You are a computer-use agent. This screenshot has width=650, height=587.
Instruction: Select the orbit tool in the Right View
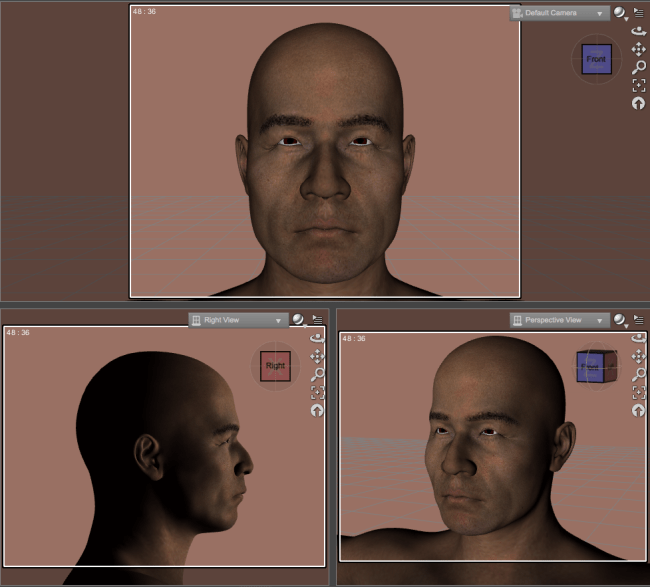coord(317,338)
